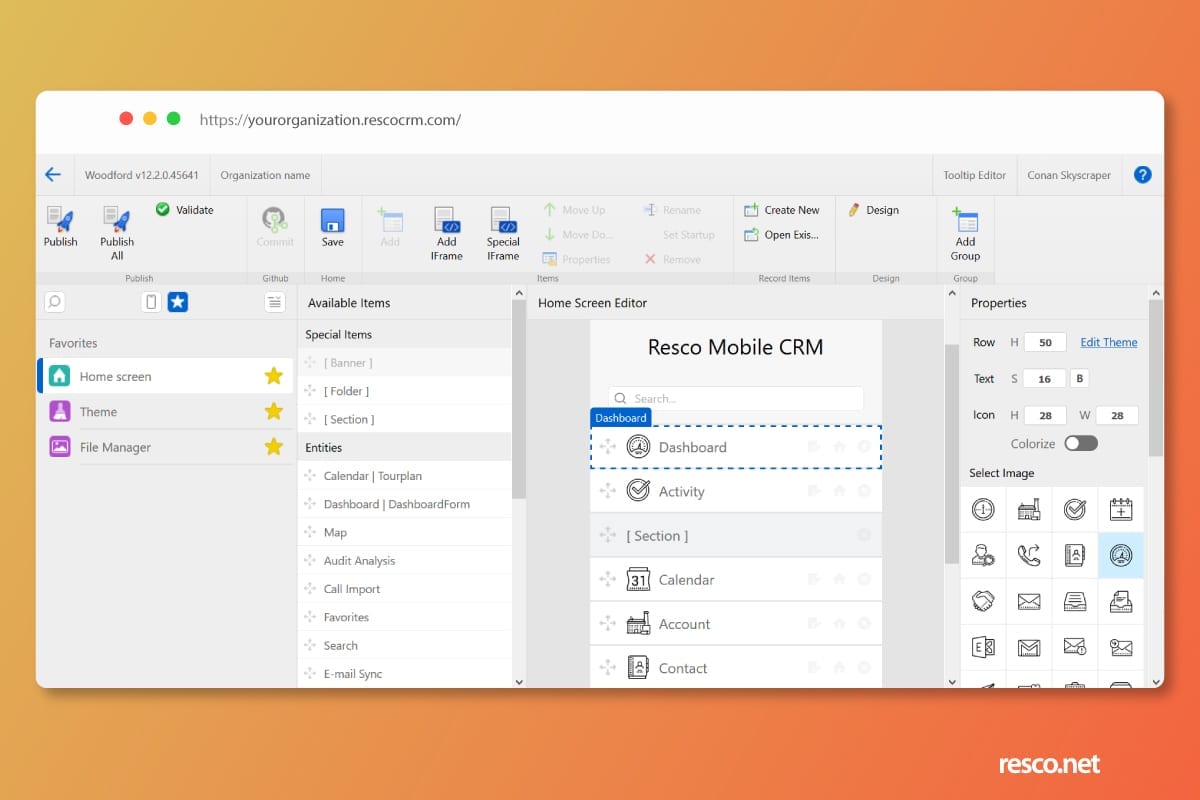
Task: Save the project with the floppy disk icon
Action: click(333, 227)
